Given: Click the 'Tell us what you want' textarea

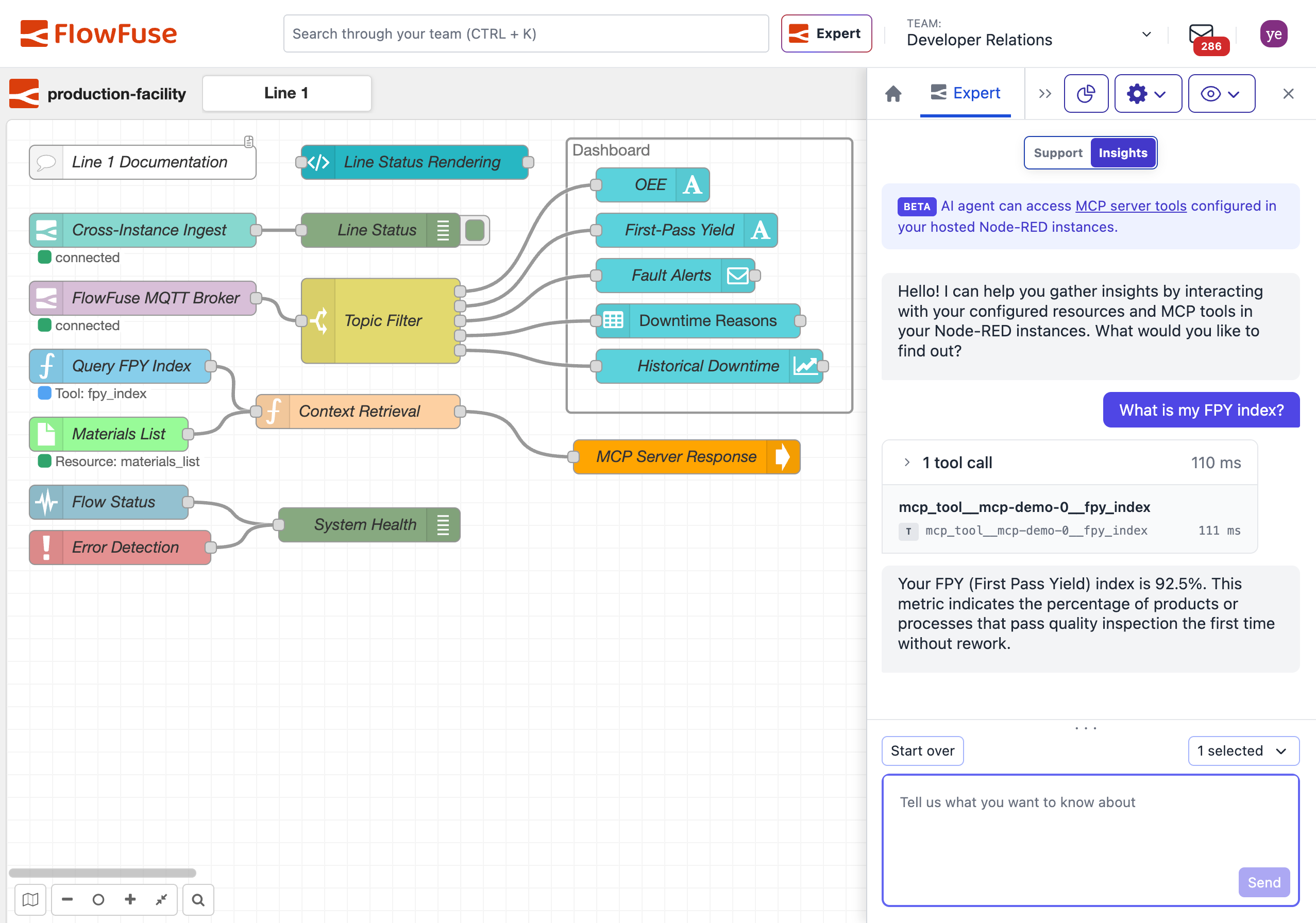Looking at the screenshot, I should (1090, 841).
